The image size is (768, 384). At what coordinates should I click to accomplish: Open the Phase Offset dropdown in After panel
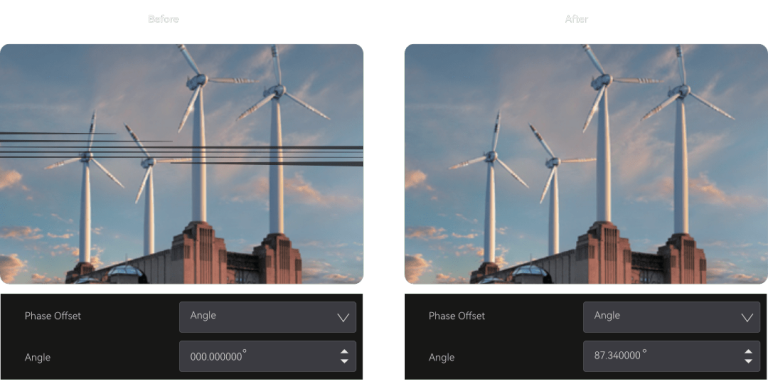(672, 317)
